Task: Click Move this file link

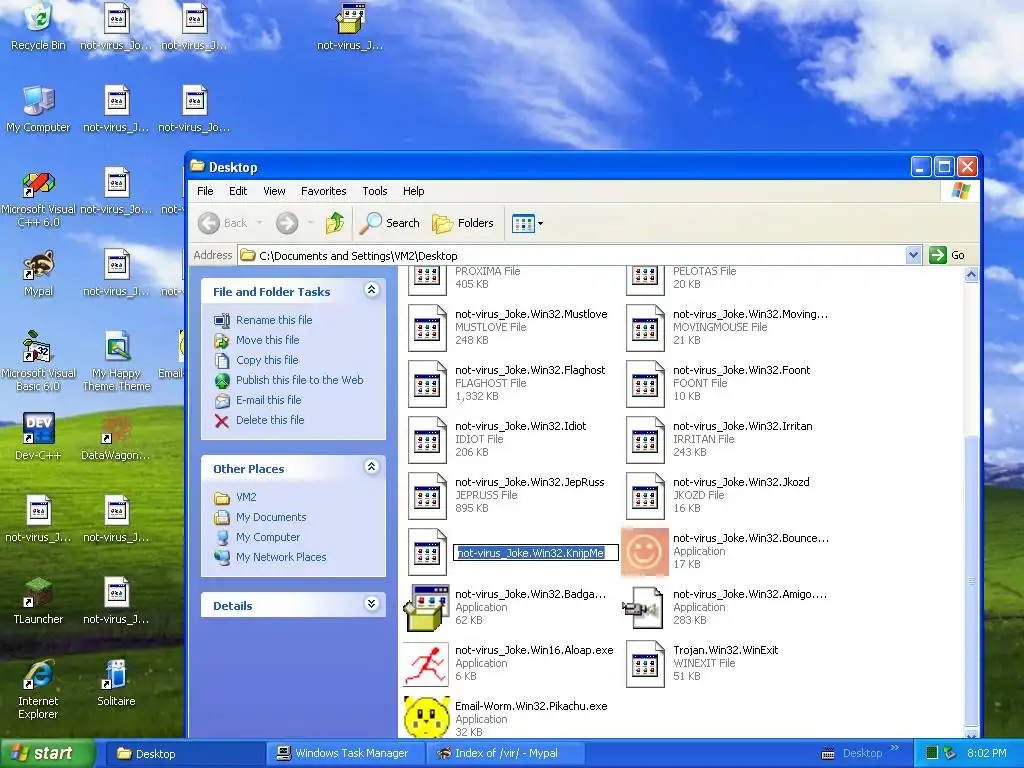Action: [x=267, y=340]
